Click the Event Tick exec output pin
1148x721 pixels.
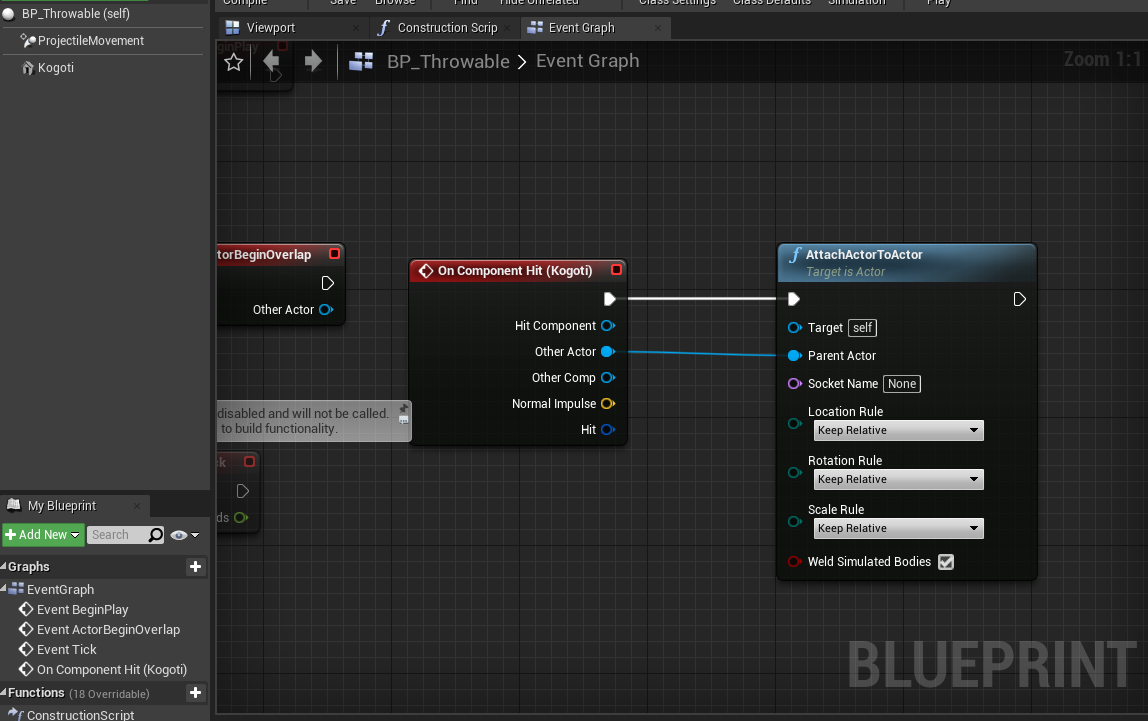[242, 491]
